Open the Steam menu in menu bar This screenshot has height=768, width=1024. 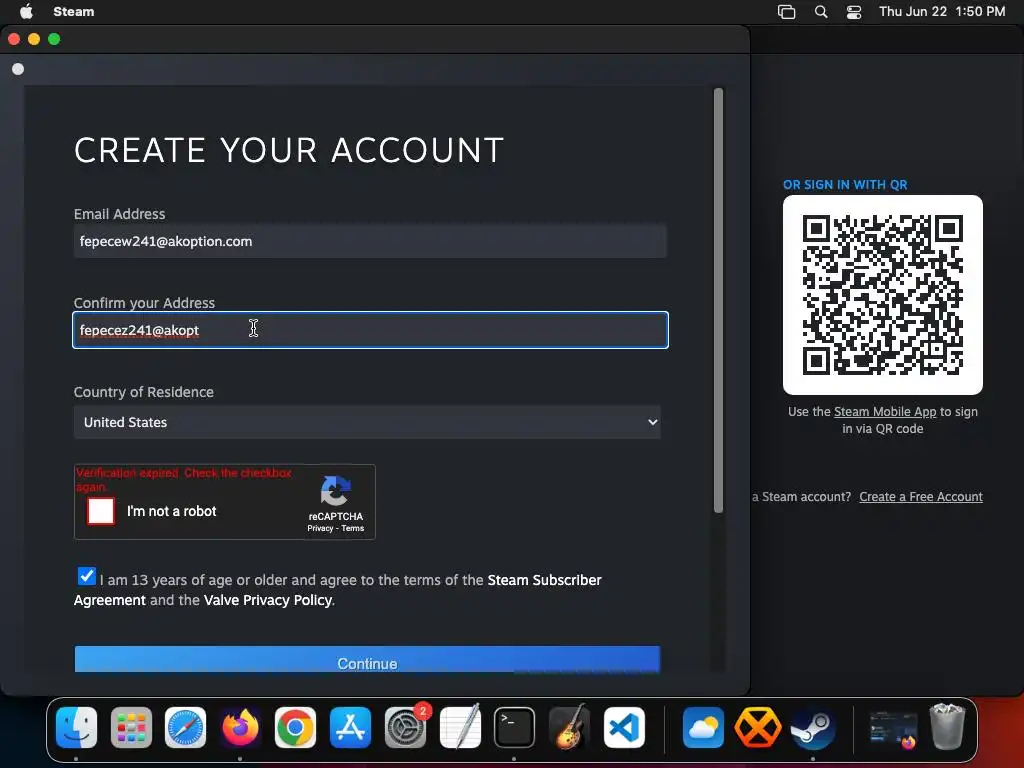[74, 11]
